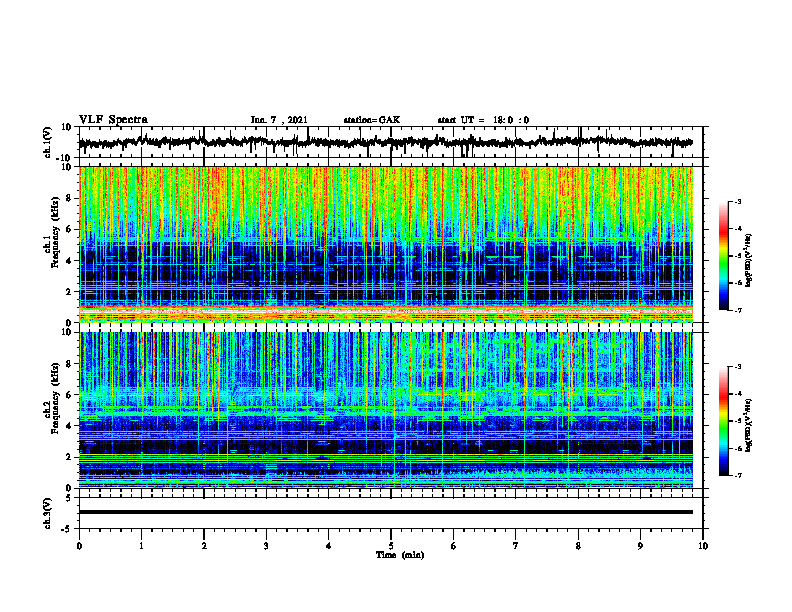Click the time axis tick label '5'
The width and height of the screenshot is (792, 612).
[391, 546]
